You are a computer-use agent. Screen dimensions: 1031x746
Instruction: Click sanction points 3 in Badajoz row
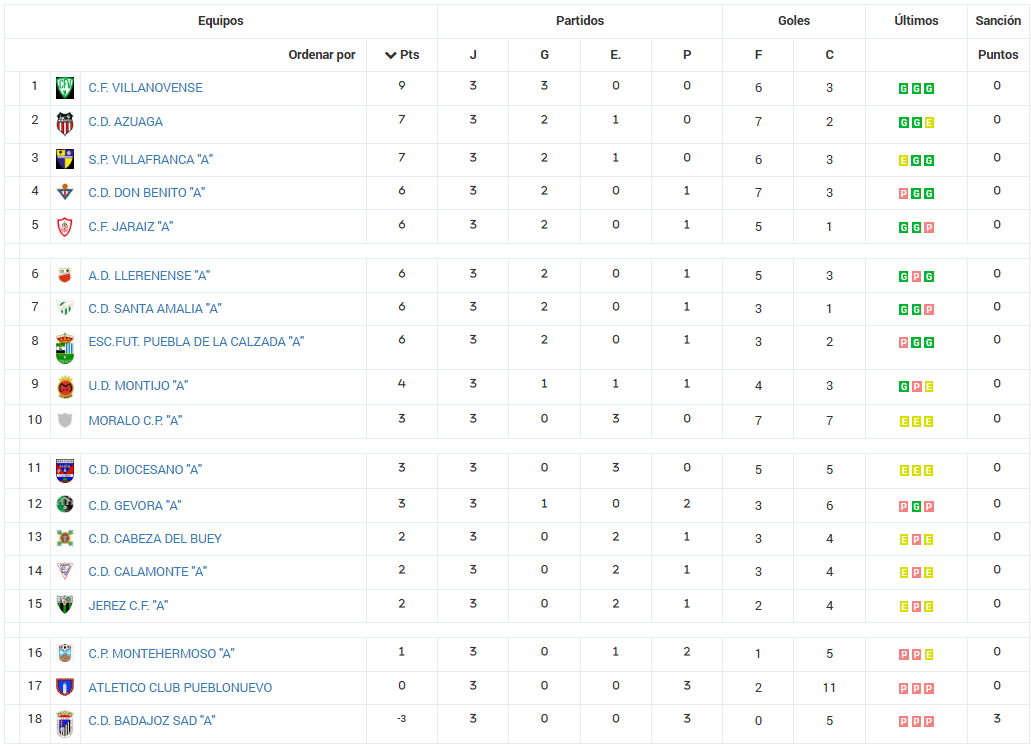pyautogui.click(x=997, y=718)
